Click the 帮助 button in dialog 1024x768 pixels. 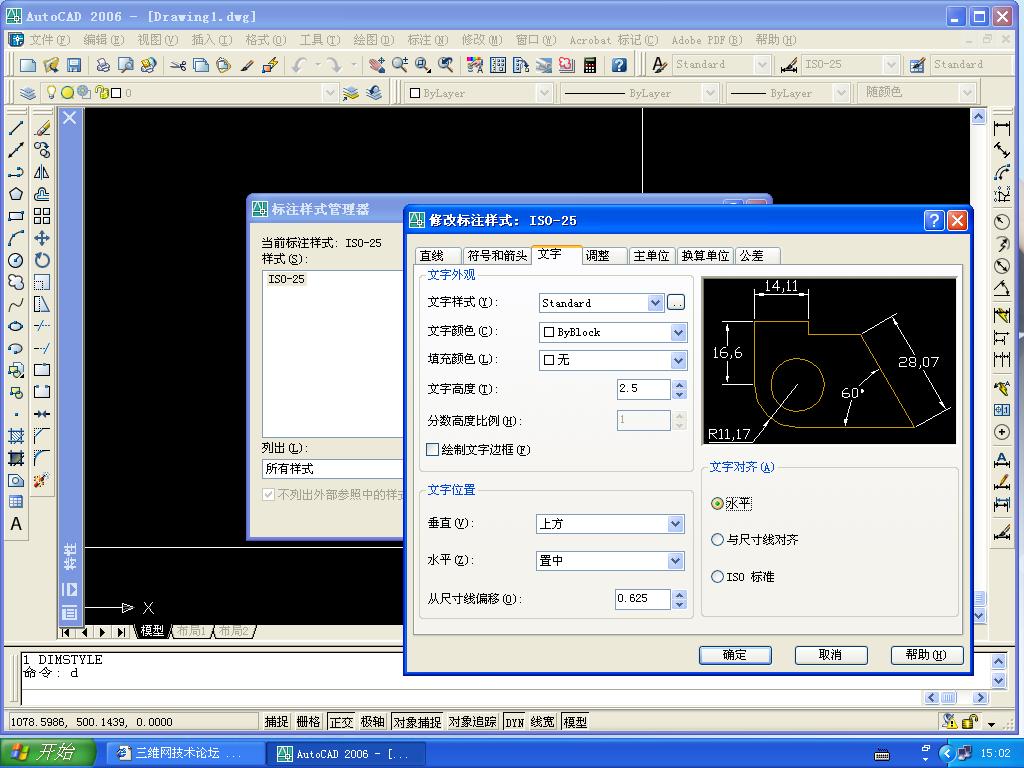pyautogui.click(x=927, y=654)
